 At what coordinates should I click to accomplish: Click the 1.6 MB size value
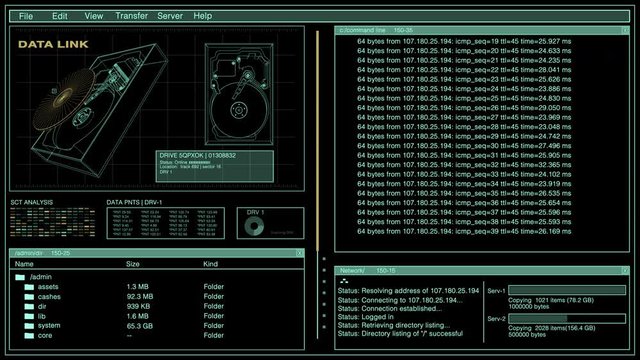pos(138,316)
